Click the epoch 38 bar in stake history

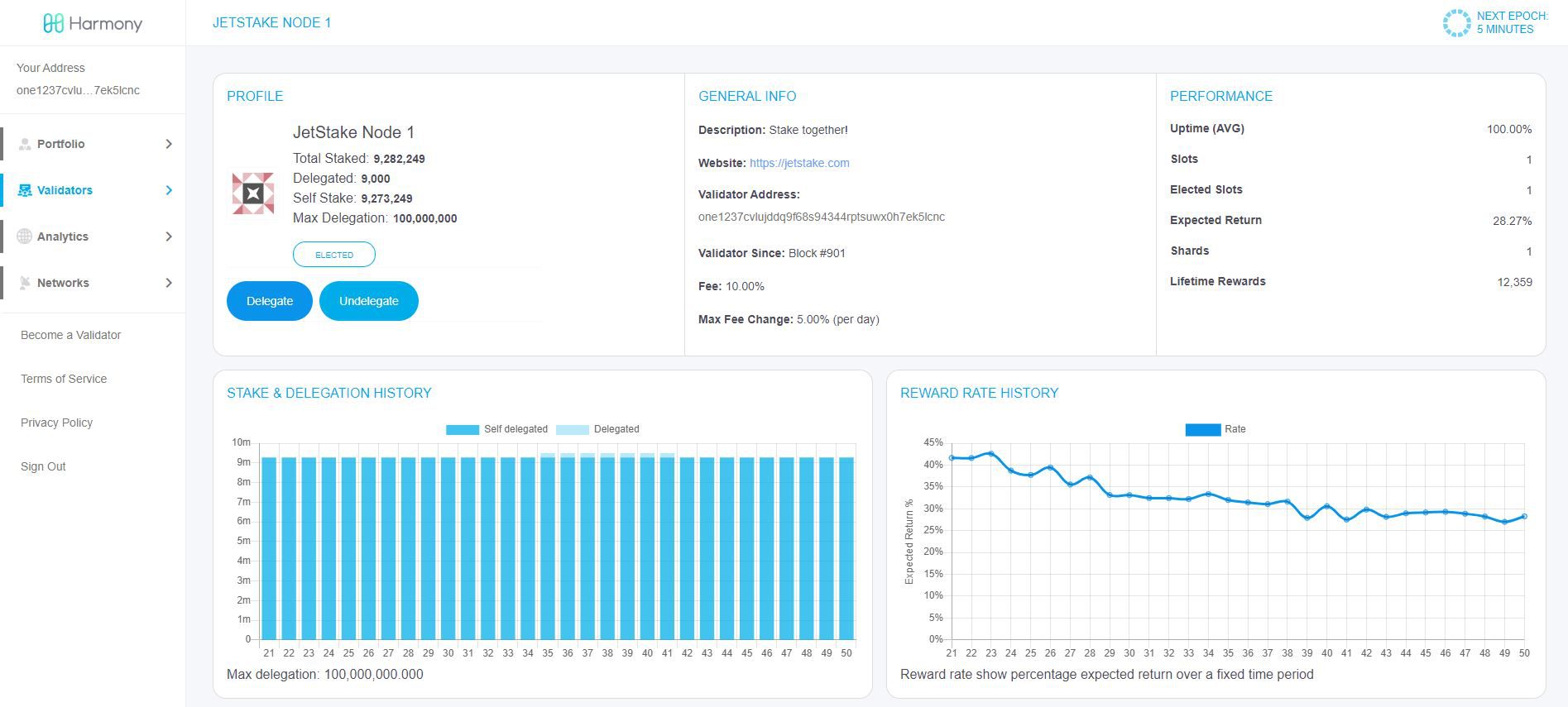607,547
